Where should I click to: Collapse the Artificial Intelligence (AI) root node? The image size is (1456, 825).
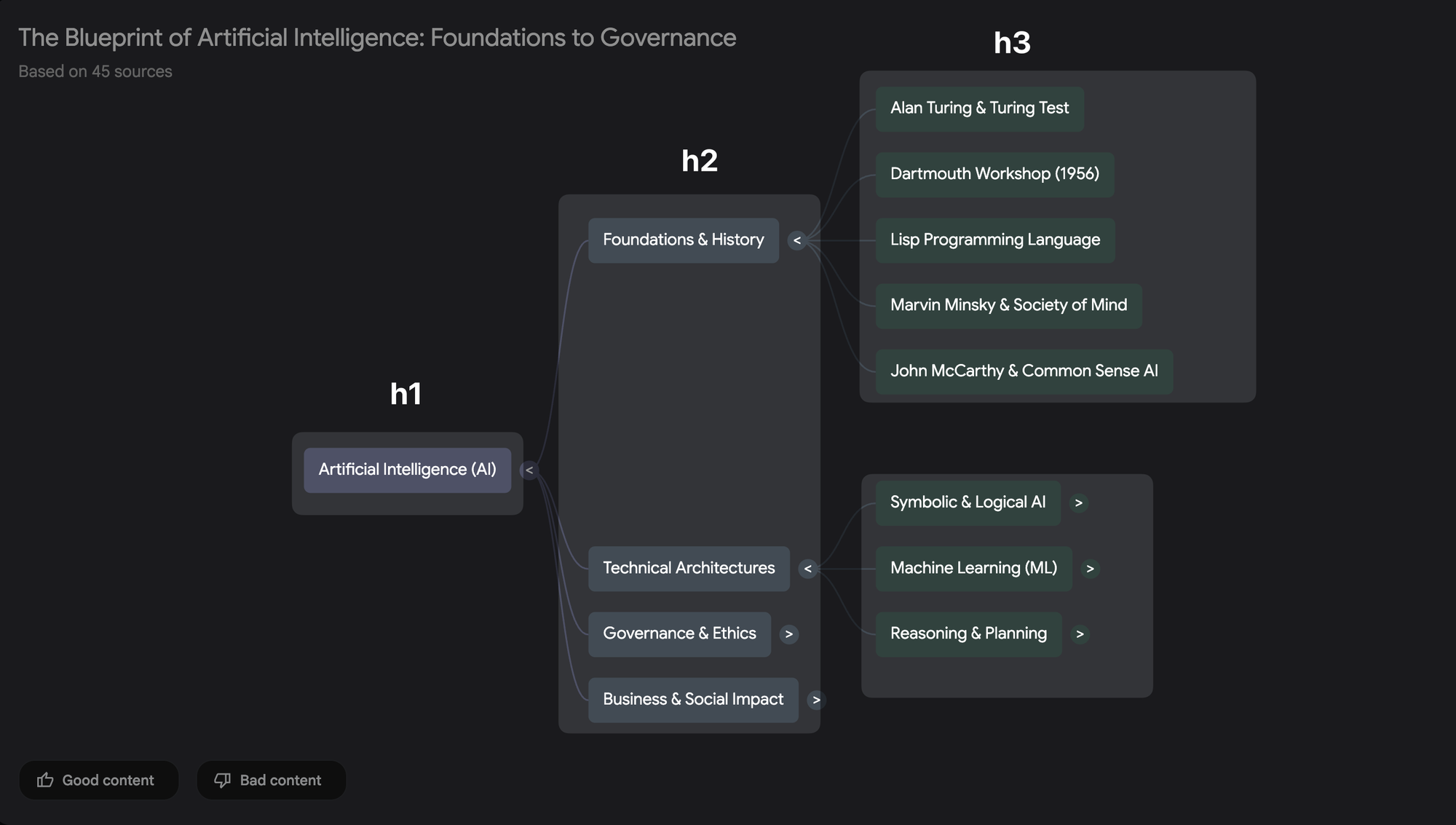click(x=529, y=470)
